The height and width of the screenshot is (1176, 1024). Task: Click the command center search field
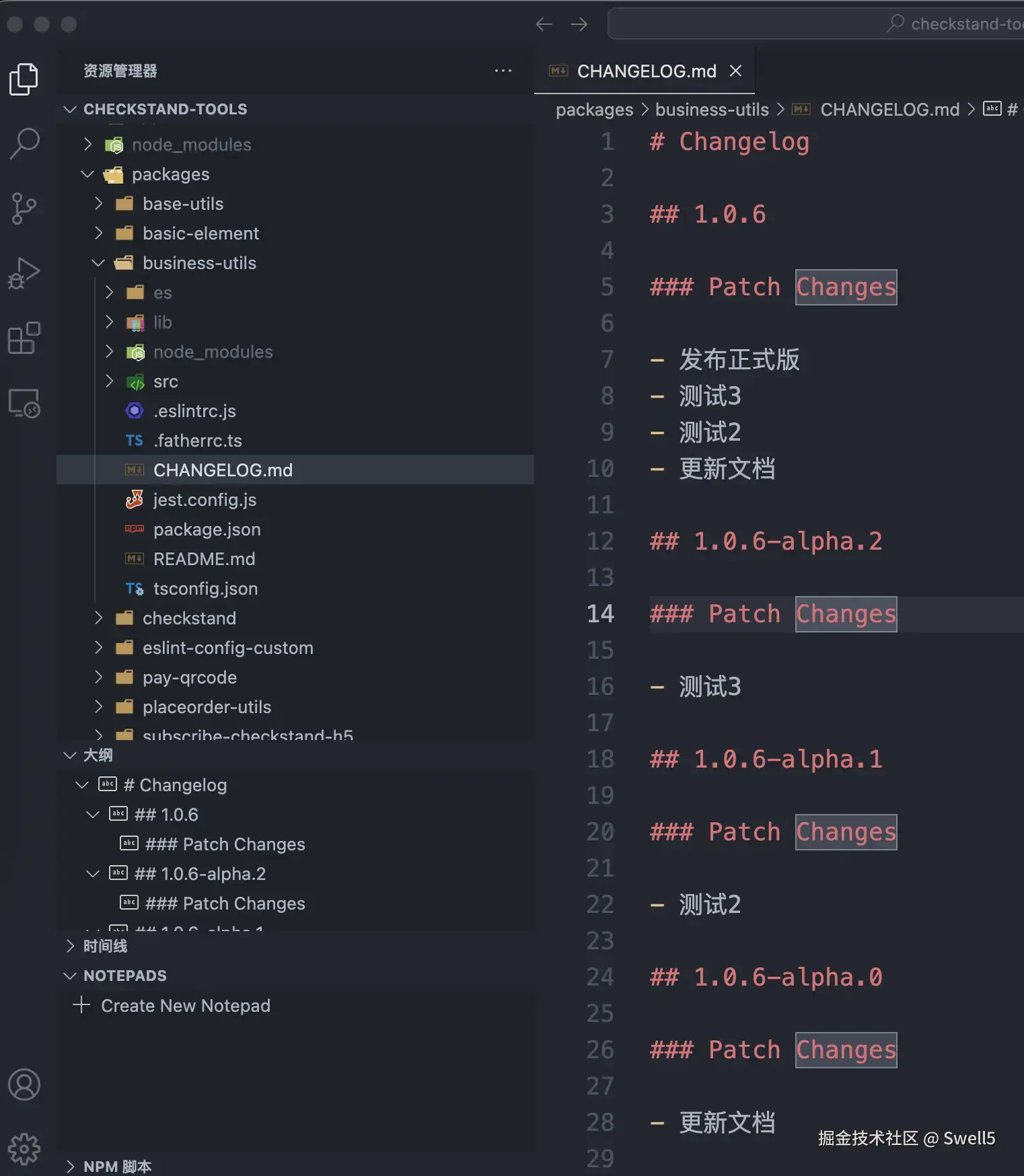click(x=815, y=24)
